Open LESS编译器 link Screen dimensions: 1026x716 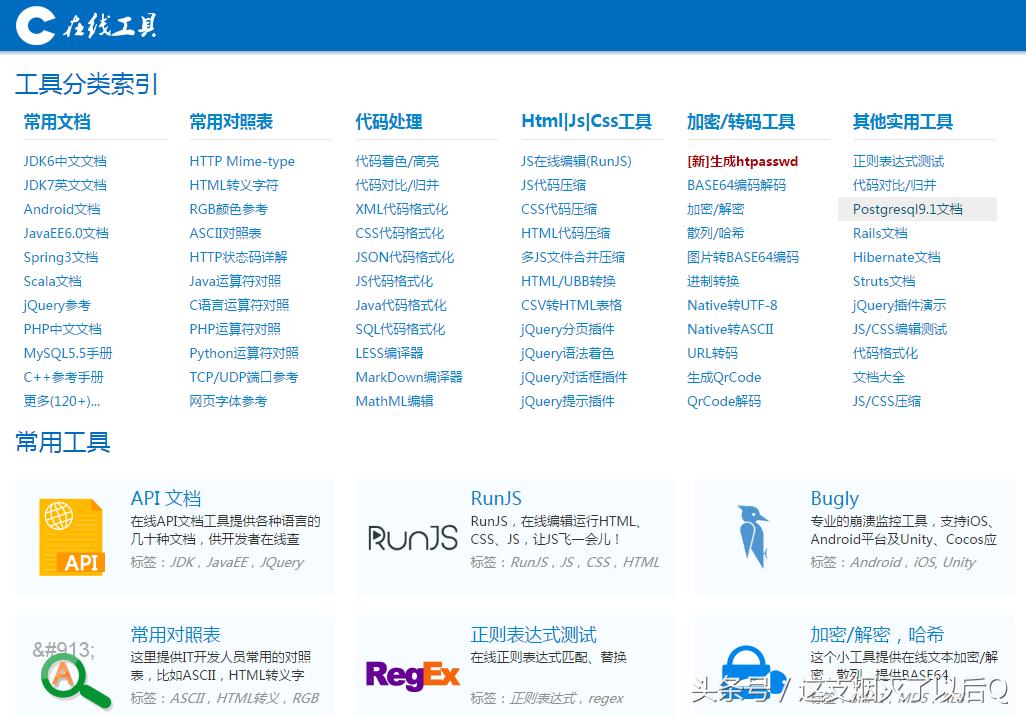(x=389, y=353)
